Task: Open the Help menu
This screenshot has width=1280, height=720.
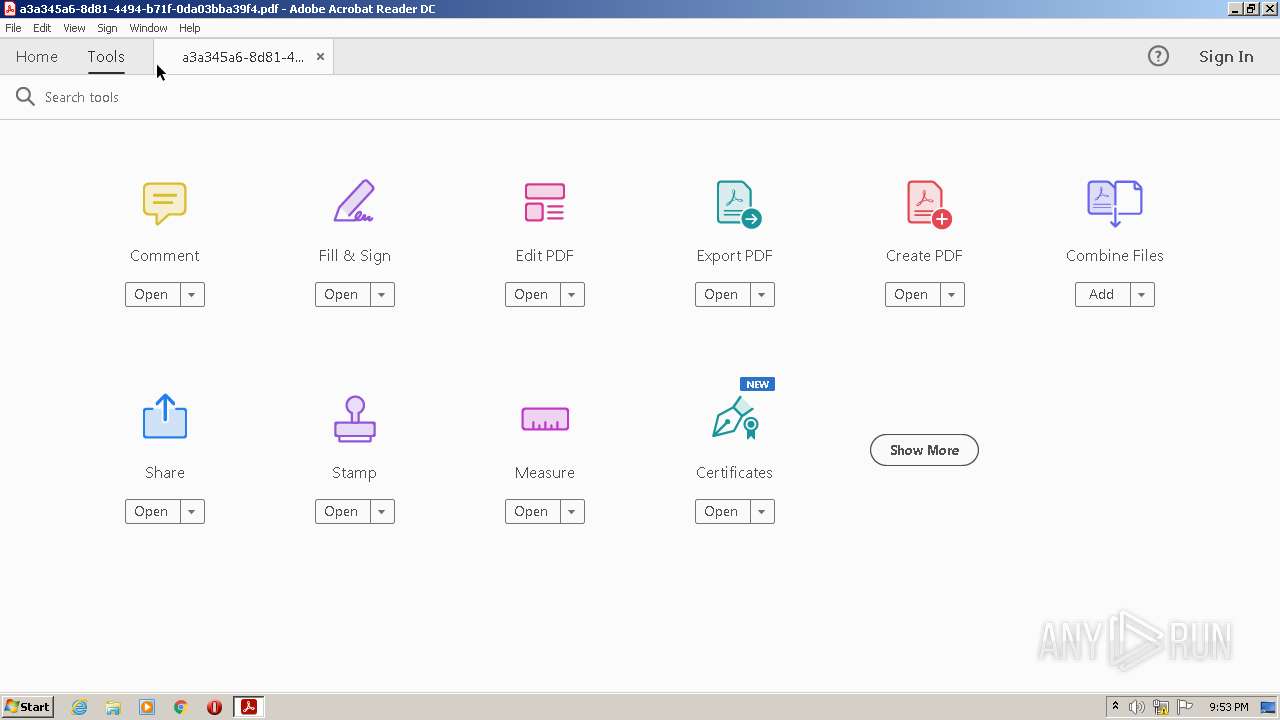Action: tap(189, 28)
